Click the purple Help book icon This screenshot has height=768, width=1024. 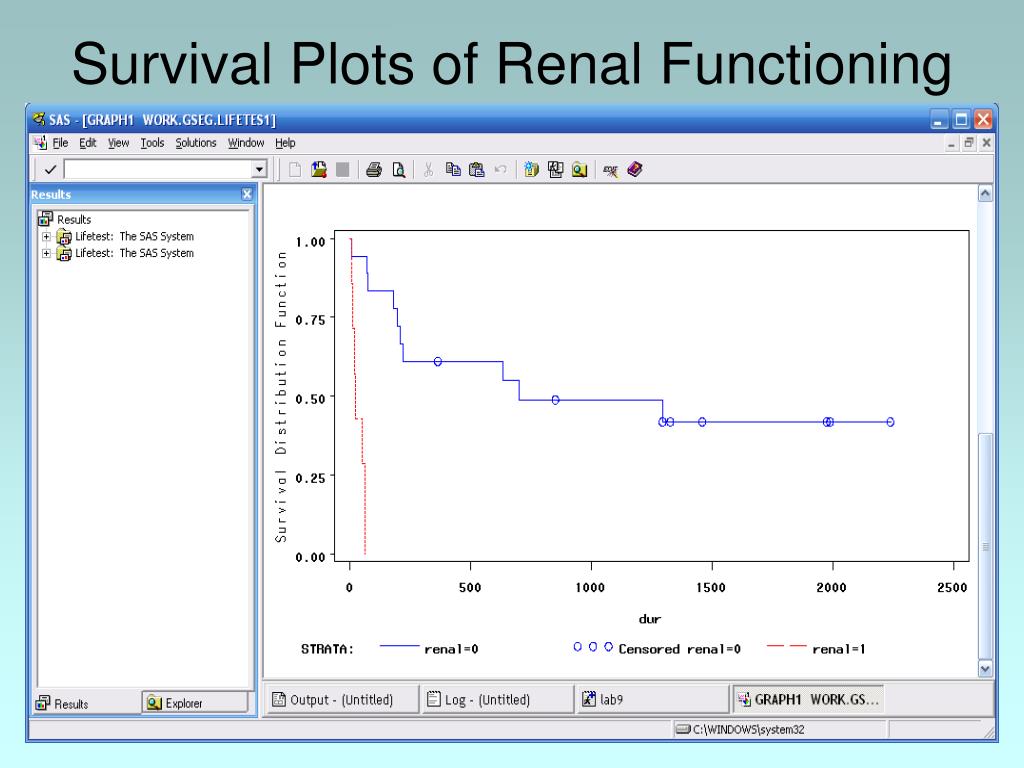coord(635,170)
